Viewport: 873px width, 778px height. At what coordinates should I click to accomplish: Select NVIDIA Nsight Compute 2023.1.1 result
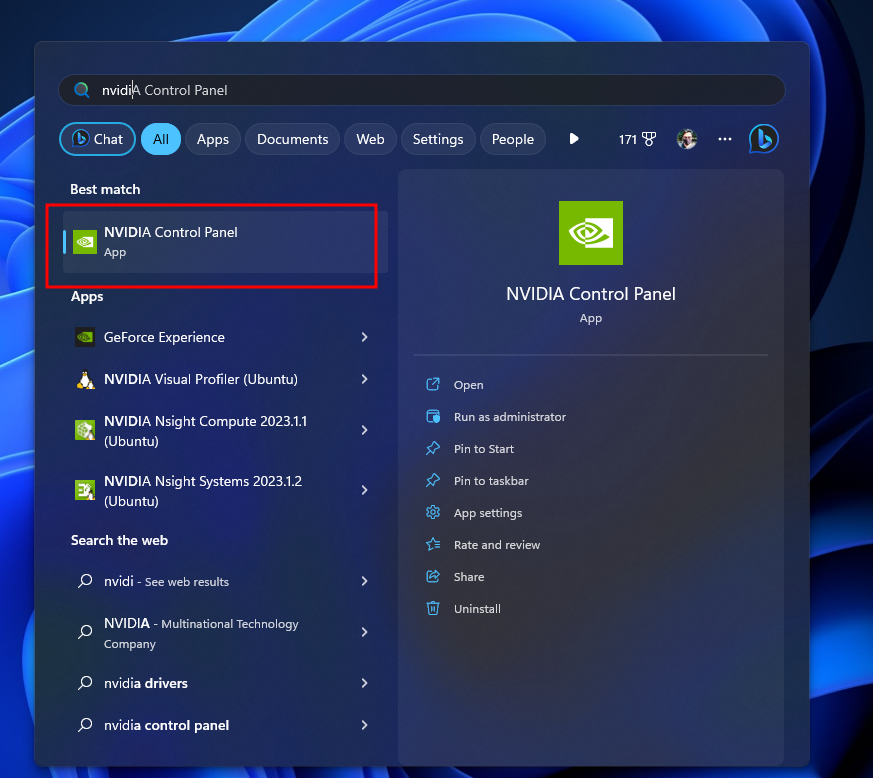[205, 430]
